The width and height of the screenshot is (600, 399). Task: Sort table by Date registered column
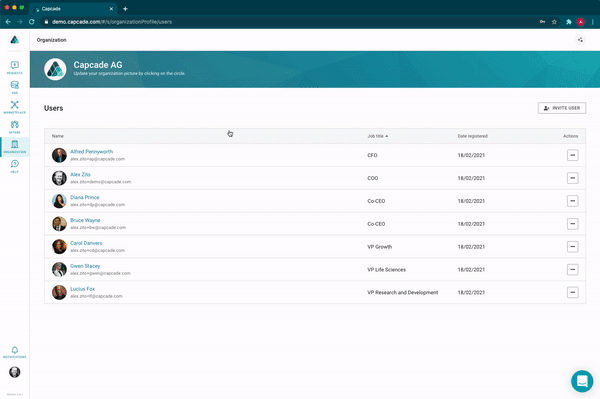[x=473, y=136]
